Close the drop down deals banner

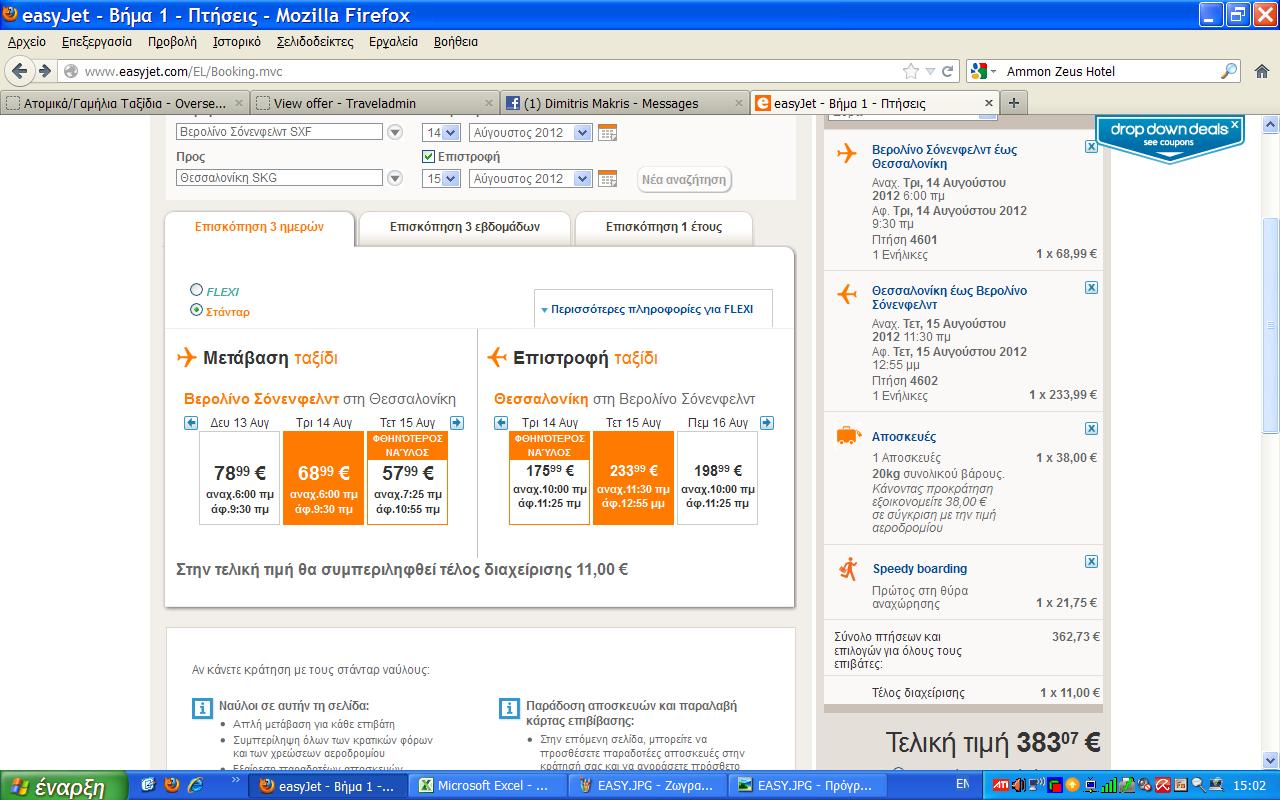click(x=1235, y=125)
